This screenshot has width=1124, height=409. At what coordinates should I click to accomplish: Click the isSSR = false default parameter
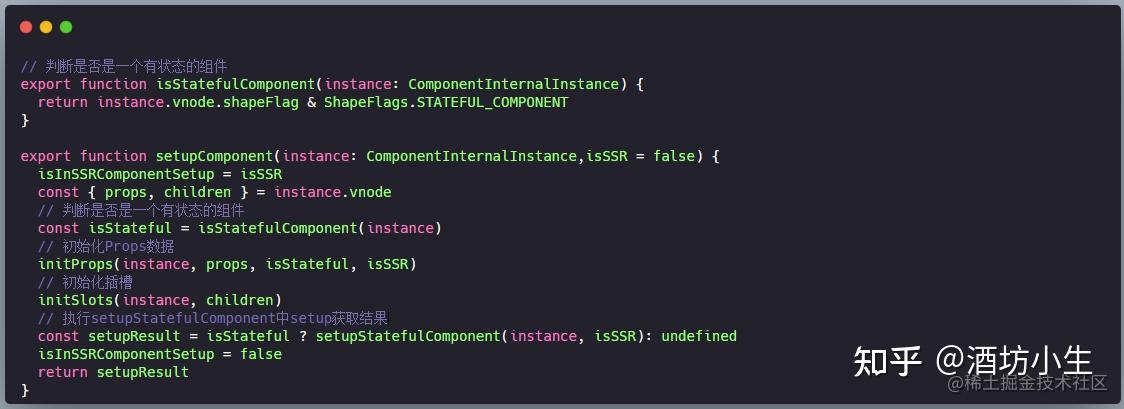[642, 156]
